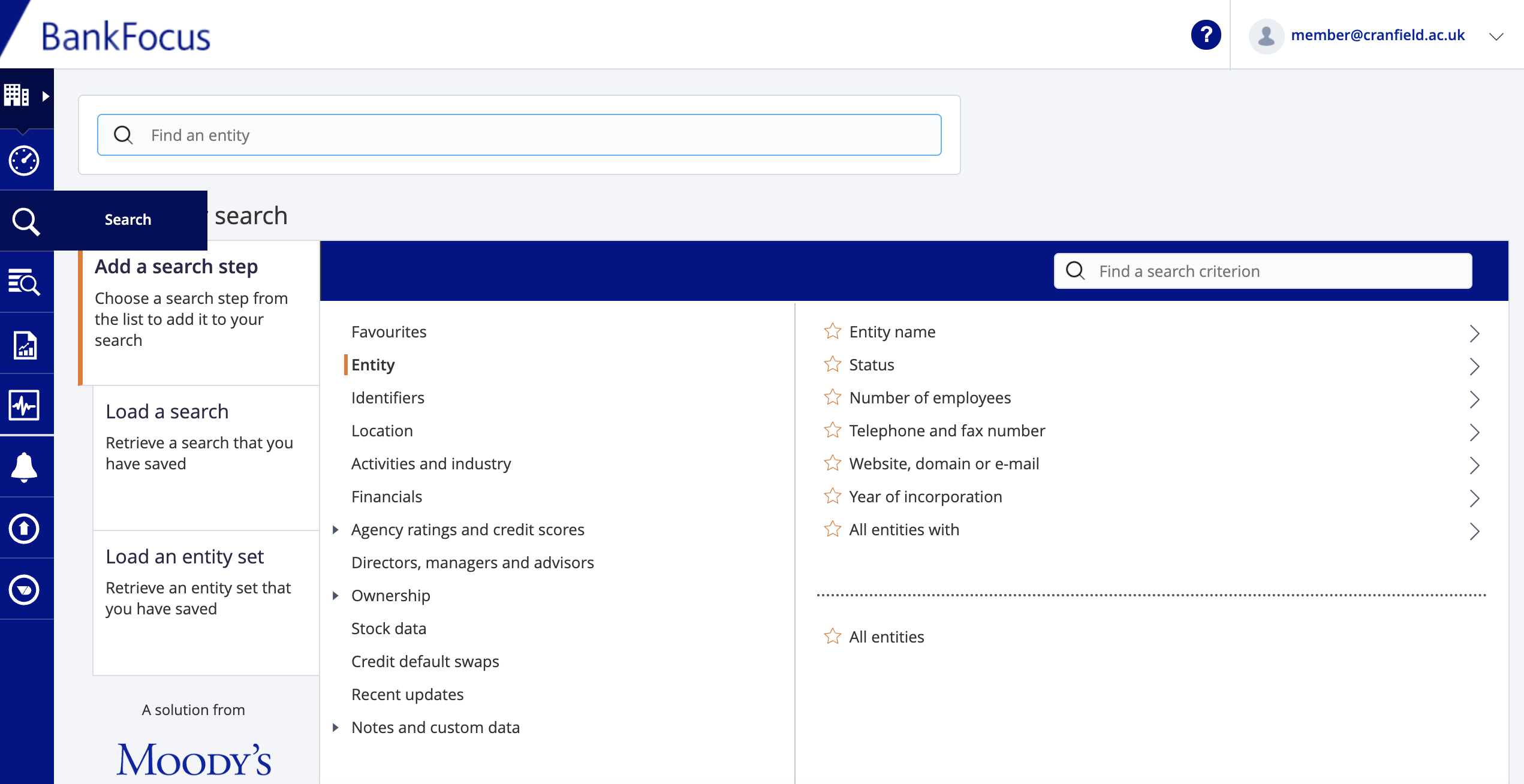The height and width of the screenshot is (784, 1524).
Task: Open the alerts bell icon
Action: click(25, 467)
